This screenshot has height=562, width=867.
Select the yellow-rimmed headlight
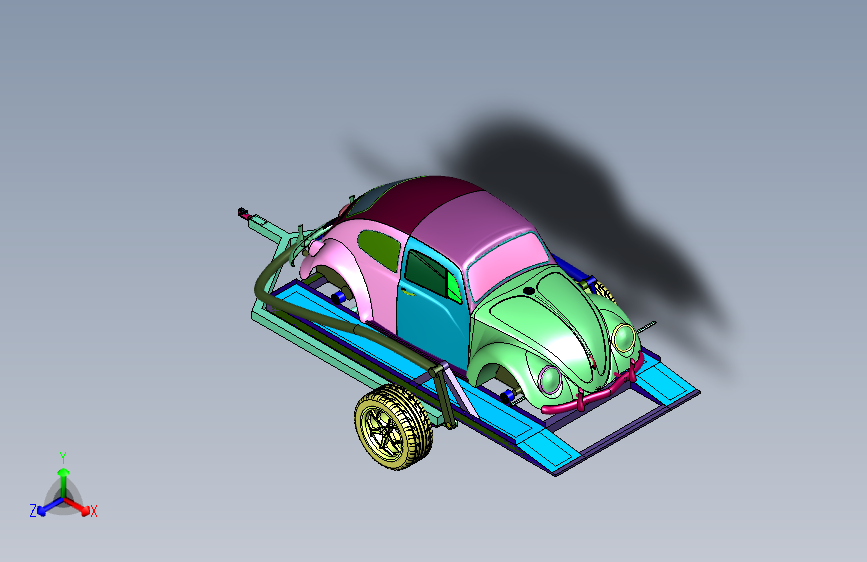click(624, 337)
